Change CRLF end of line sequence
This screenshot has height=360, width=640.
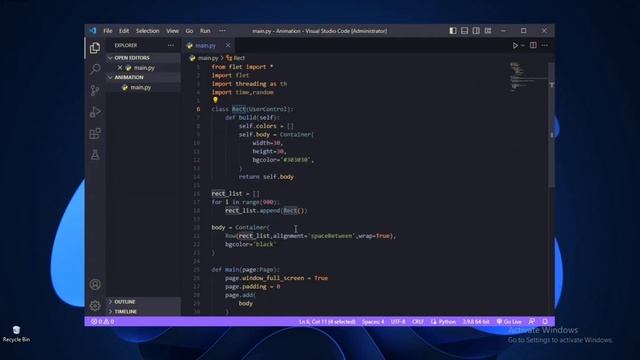pyautogui.click(x=418, y=322)
